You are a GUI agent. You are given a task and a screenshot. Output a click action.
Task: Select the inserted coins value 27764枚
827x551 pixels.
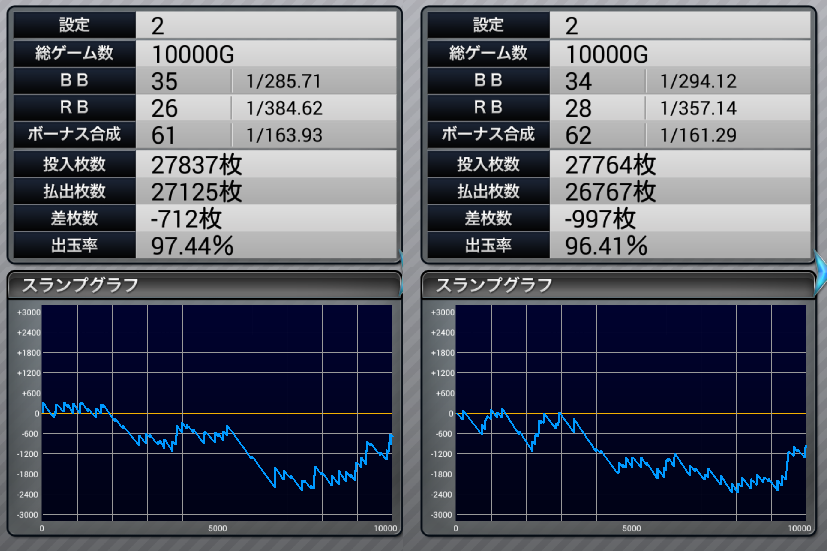610,165
